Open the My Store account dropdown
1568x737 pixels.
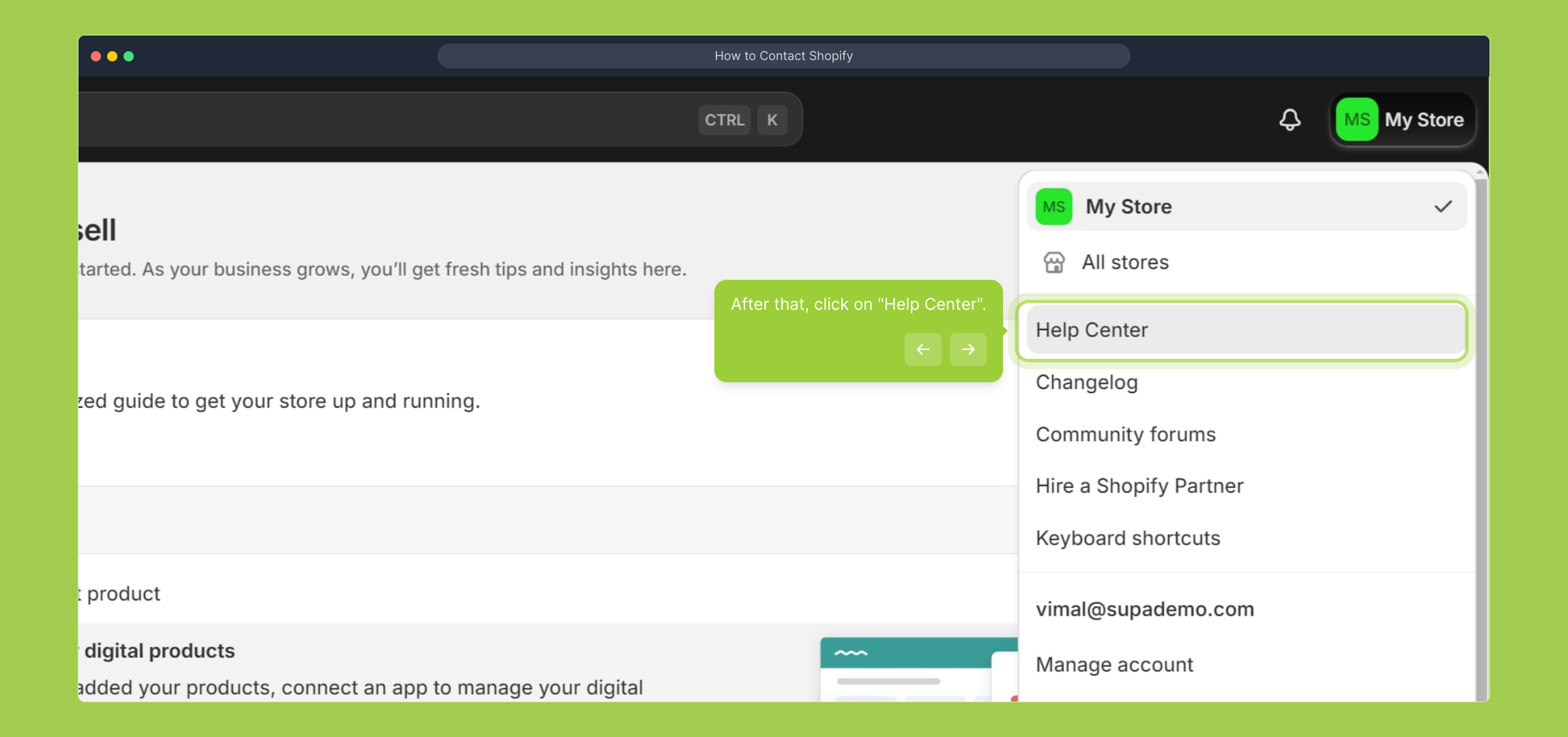click(x=1423, y=120)
